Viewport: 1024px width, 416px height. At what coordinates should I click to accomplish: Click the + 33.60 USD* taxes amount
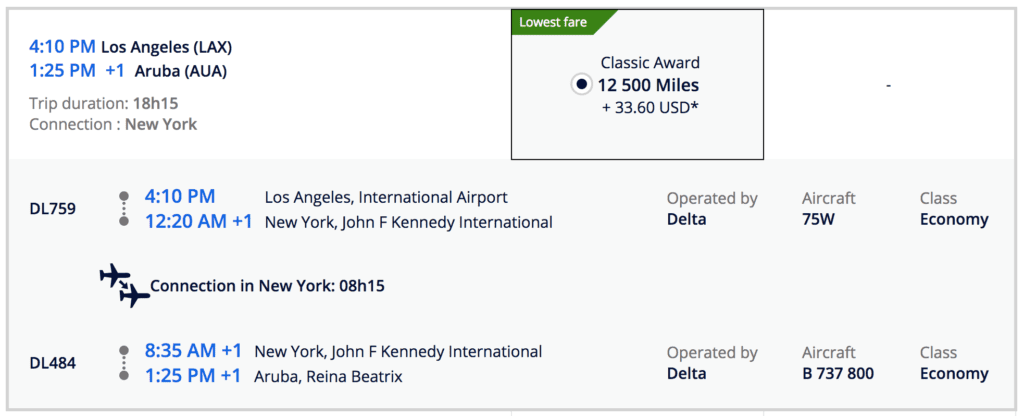[648, 107]
